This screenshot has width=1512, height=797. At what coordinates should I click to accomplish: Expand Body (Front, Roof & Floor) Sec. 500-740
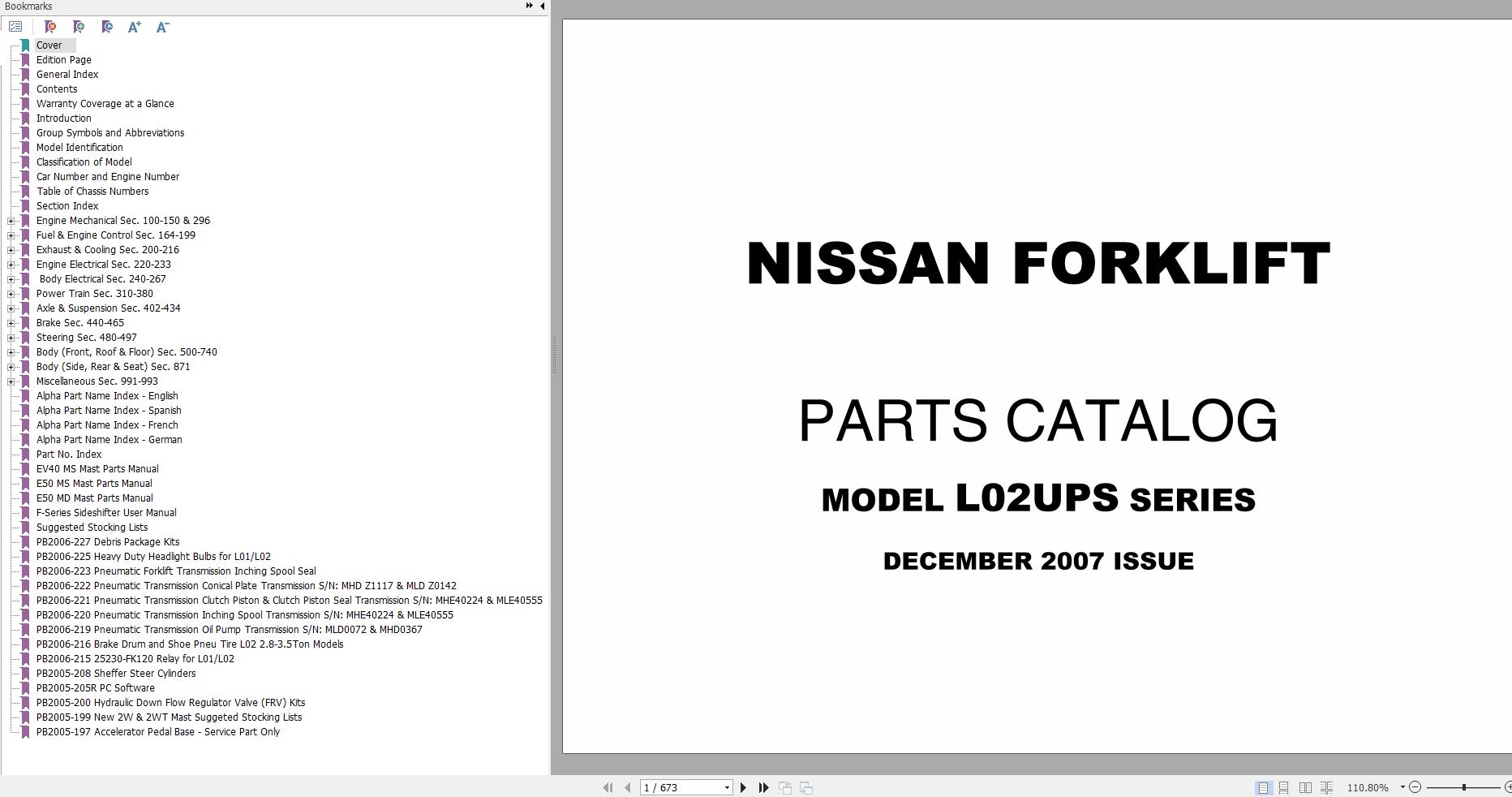(11, 352)
